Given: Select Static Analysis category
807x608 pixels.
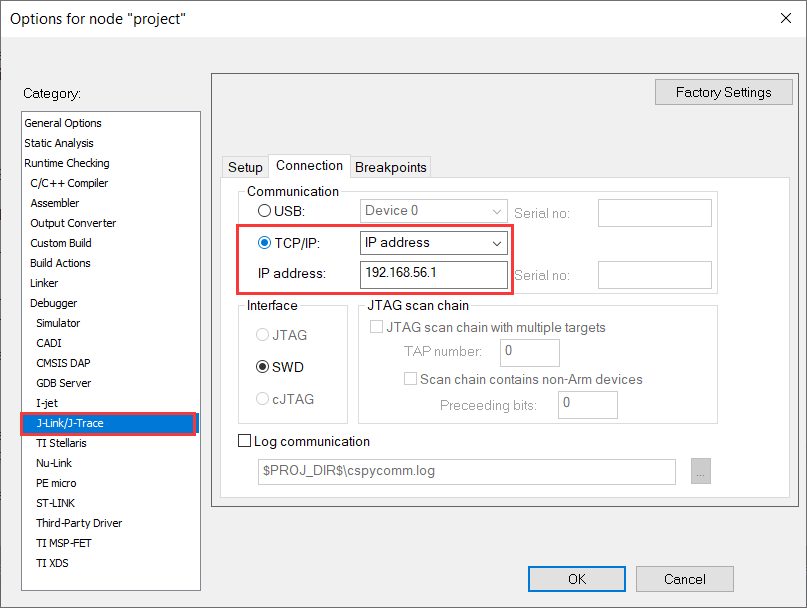Looking at the screenshot, I should (59, 143).
